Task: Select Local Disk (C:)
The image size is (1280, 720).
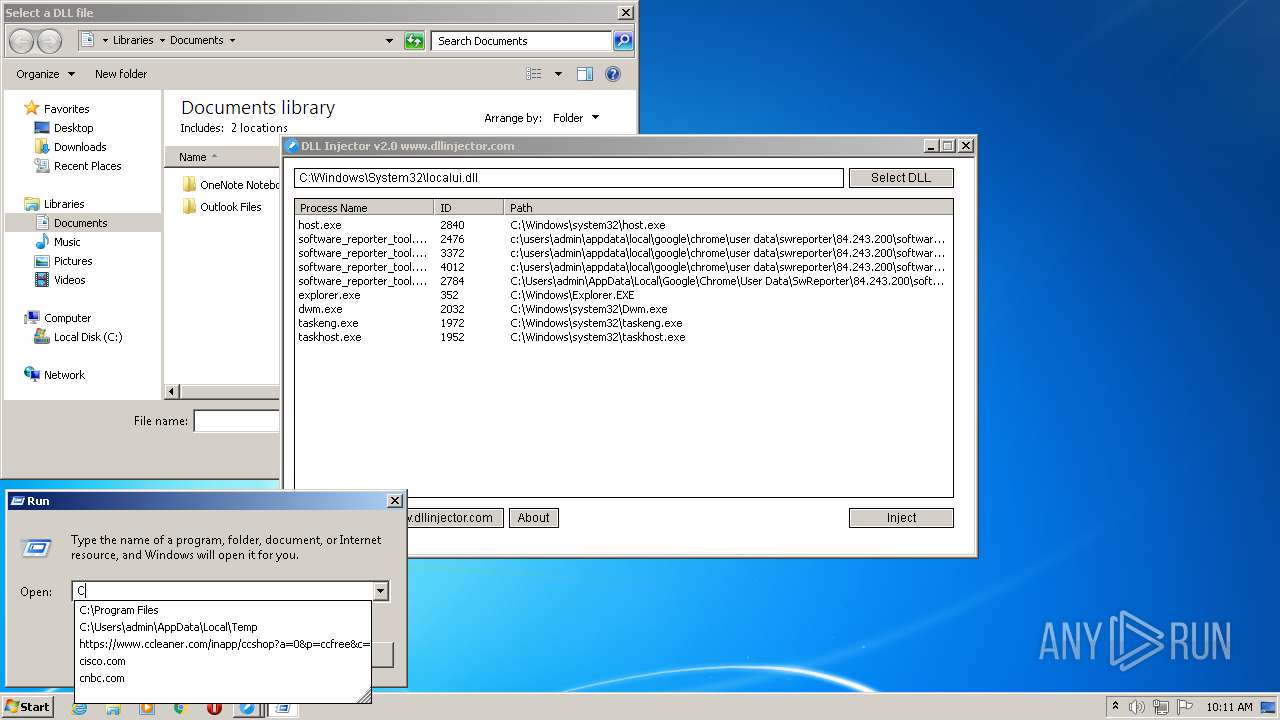Action: (x=88, y=337)
